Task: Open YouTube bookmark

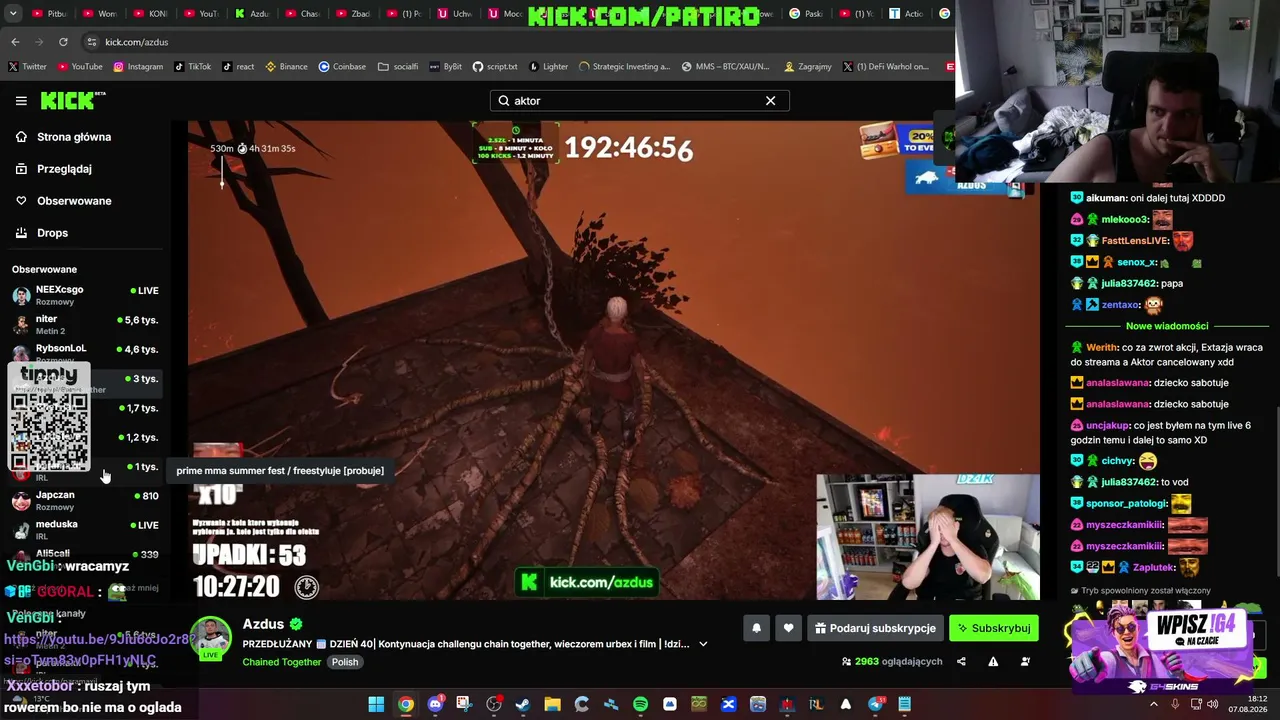Action: coord(80,67)
